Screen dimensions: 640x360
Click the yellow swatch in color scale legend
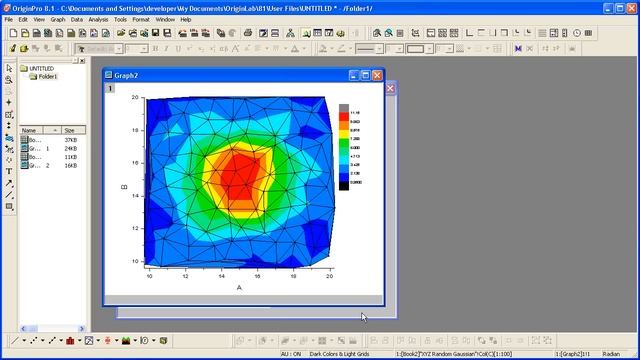[344, 134]
